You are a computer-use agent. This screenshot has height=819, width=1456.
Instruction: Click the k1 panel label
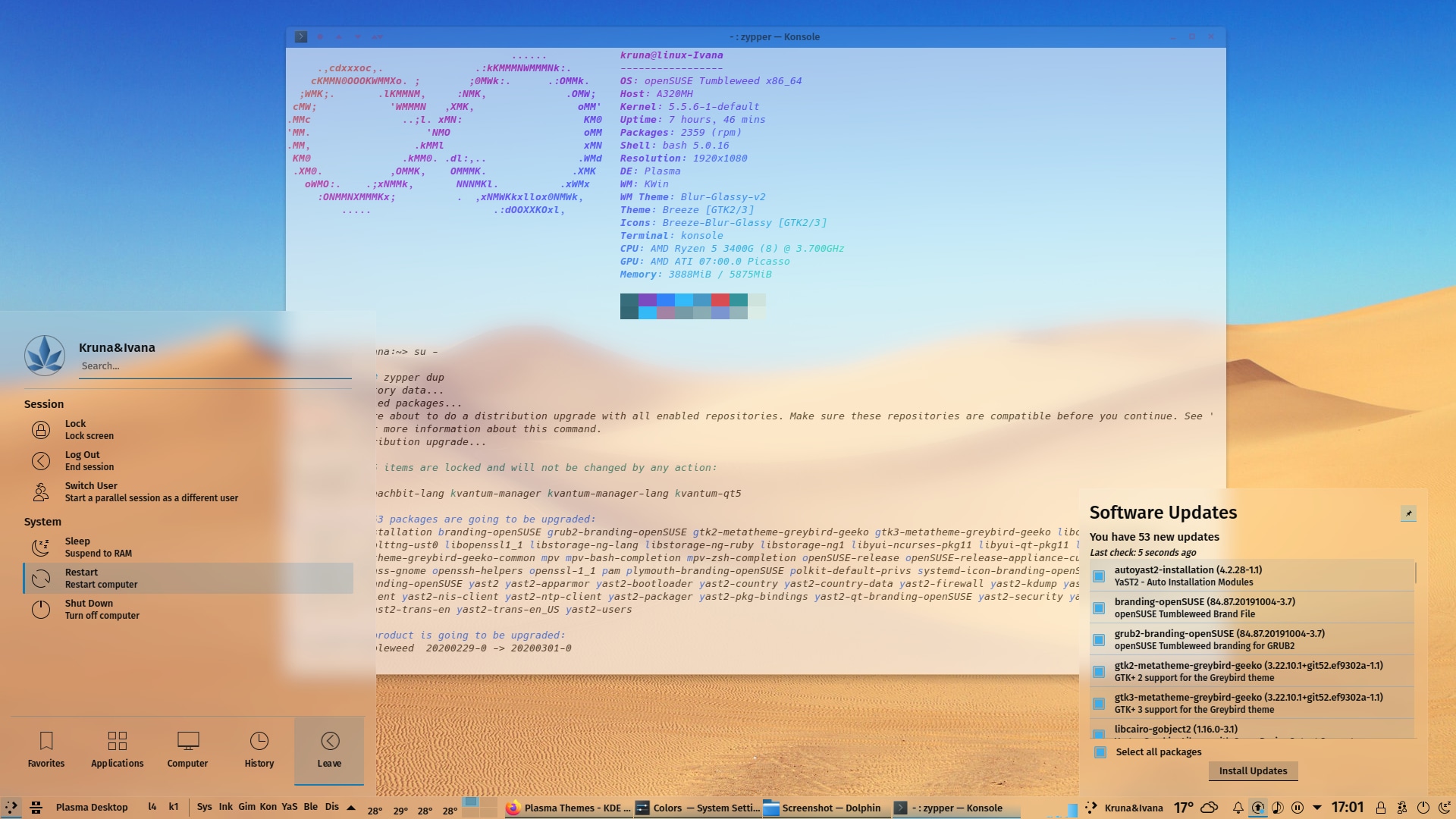pyautogui.click(x=174, y=807)
